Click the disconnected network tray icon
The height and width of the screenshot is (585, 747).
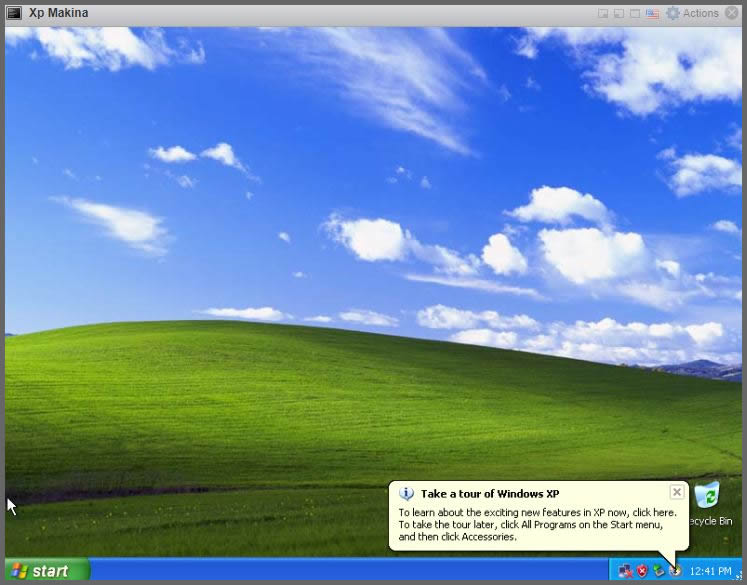click(x=625, y=571)
